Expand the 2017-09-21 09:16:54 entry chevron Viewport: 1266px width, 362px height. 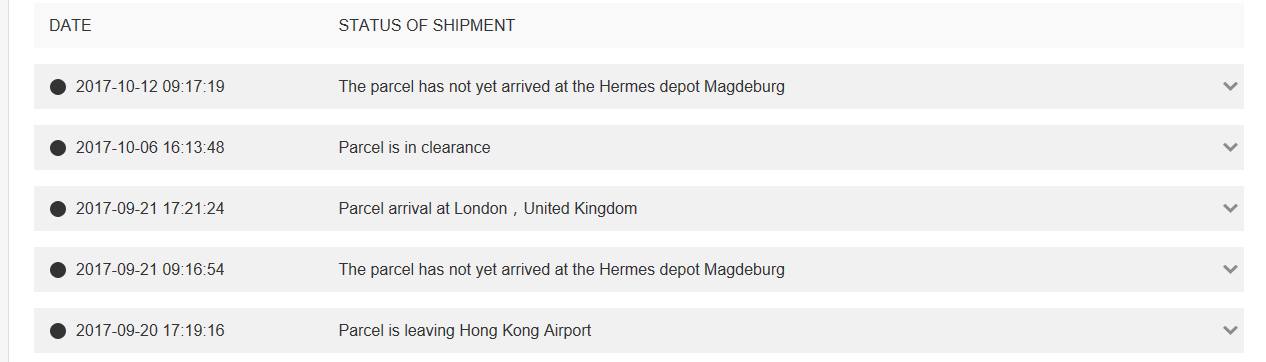click(1230, 270)
